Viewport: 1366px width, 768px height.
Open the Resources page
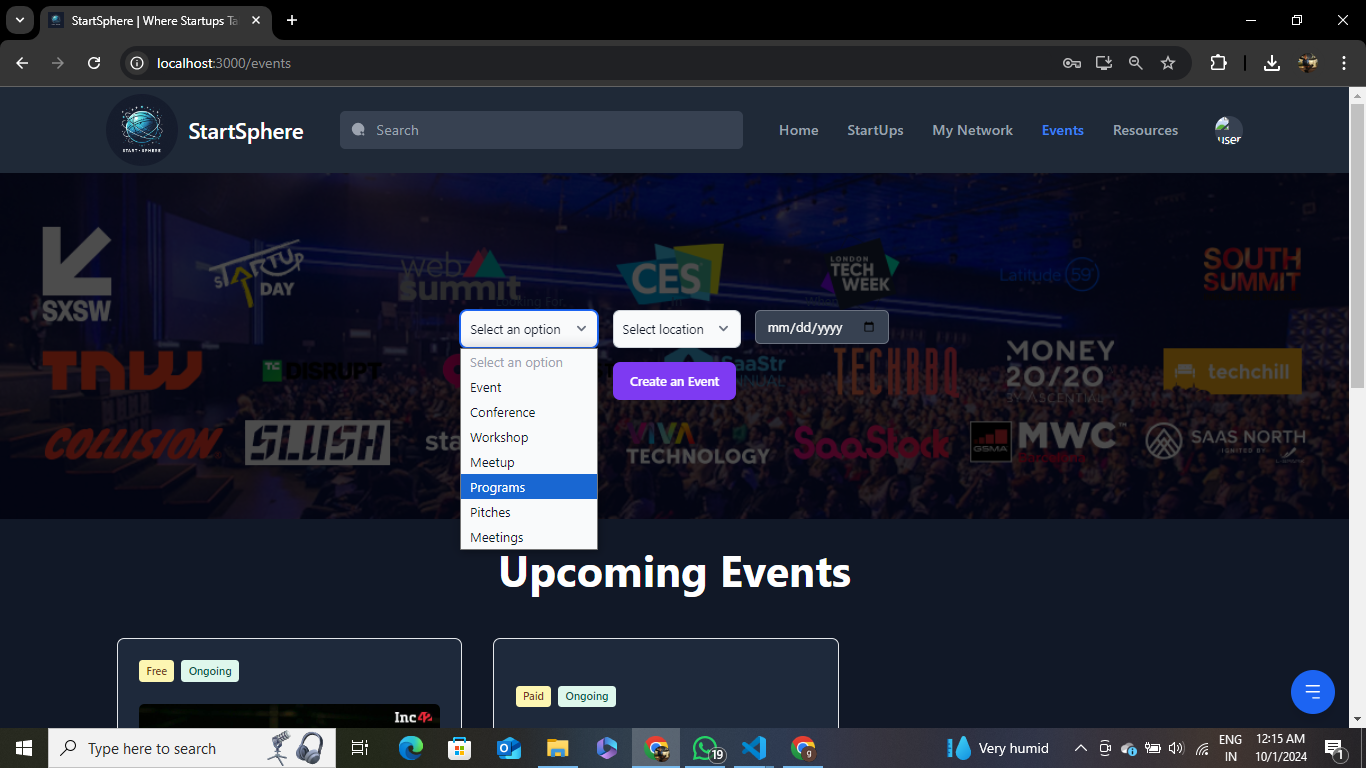1145,130
